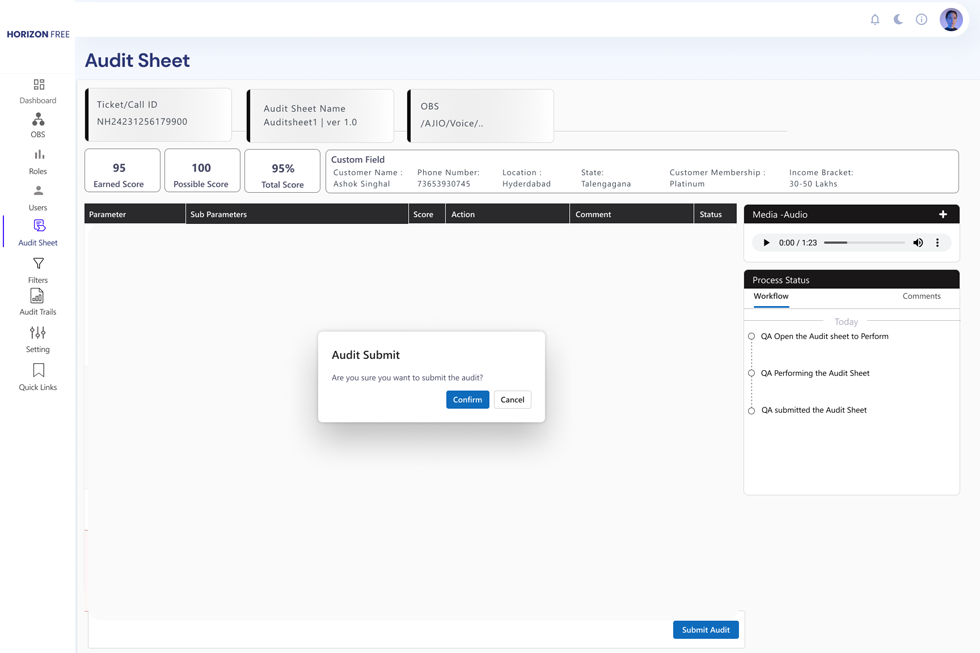
Task: Click the info circle icon
Action: [921, 19]
